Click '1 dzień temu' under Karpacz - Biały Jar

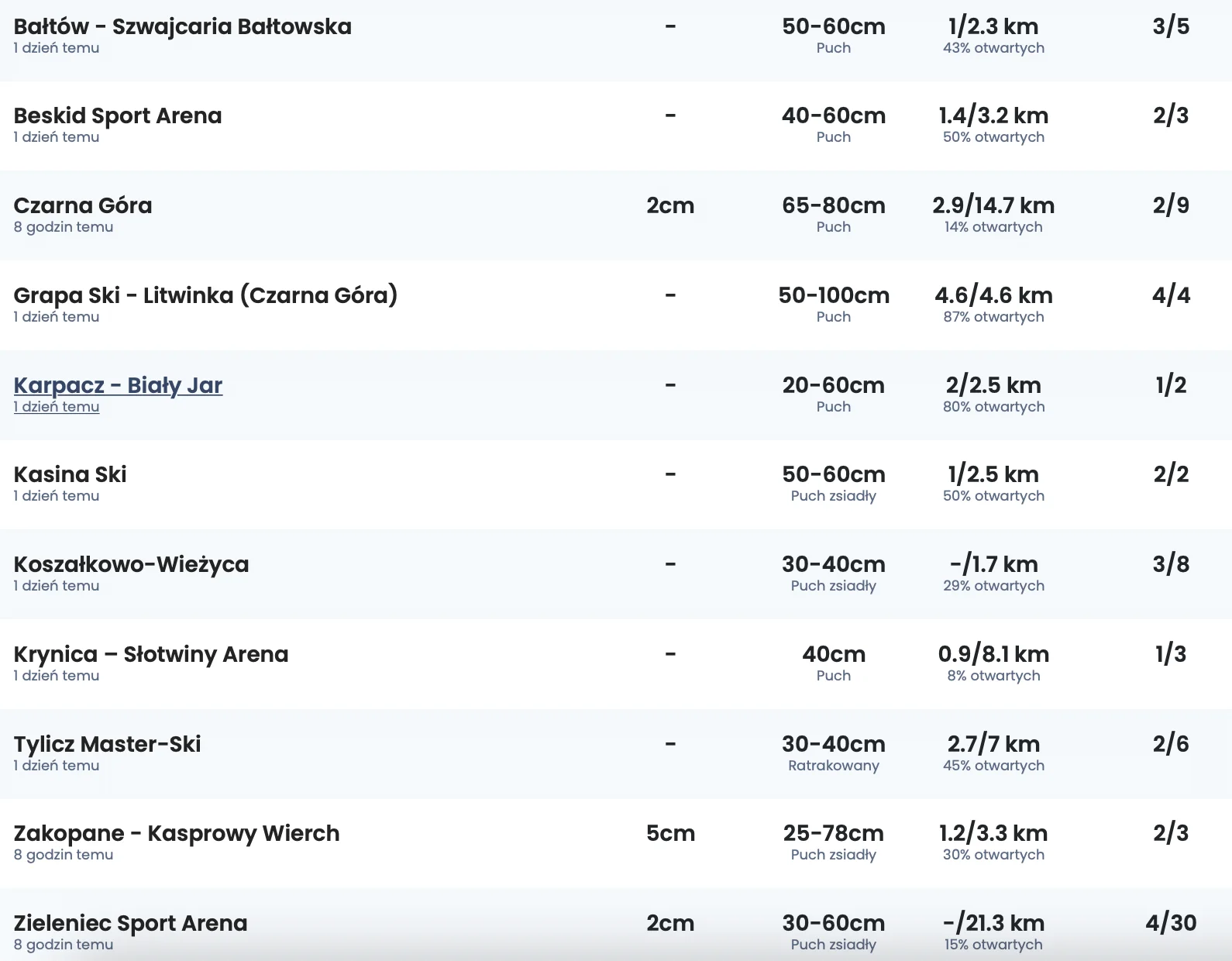pyautogui.click(x=57, y=407)
